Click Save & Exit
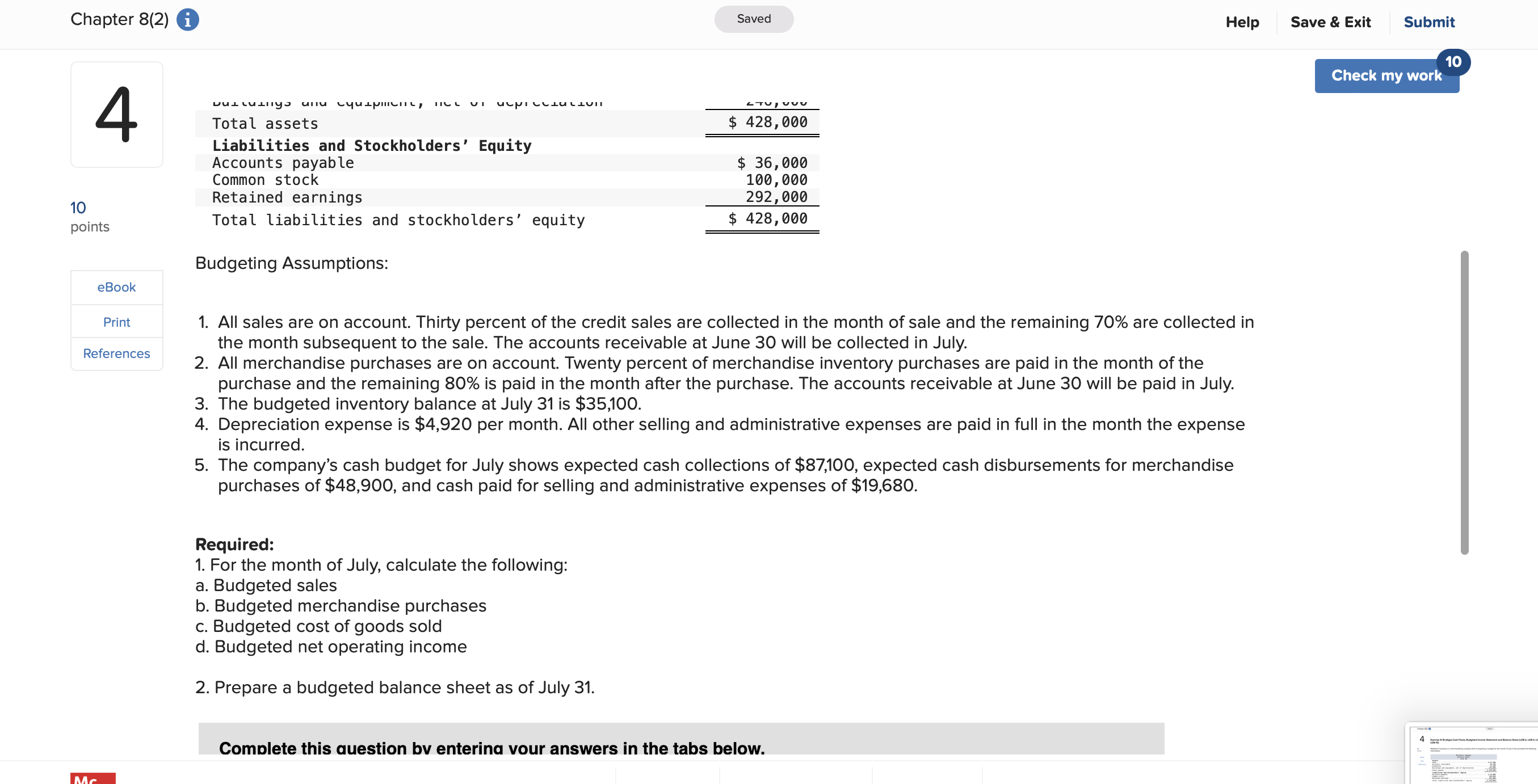The width and height of the screenshot is (1538, 784). point(1331,22)
